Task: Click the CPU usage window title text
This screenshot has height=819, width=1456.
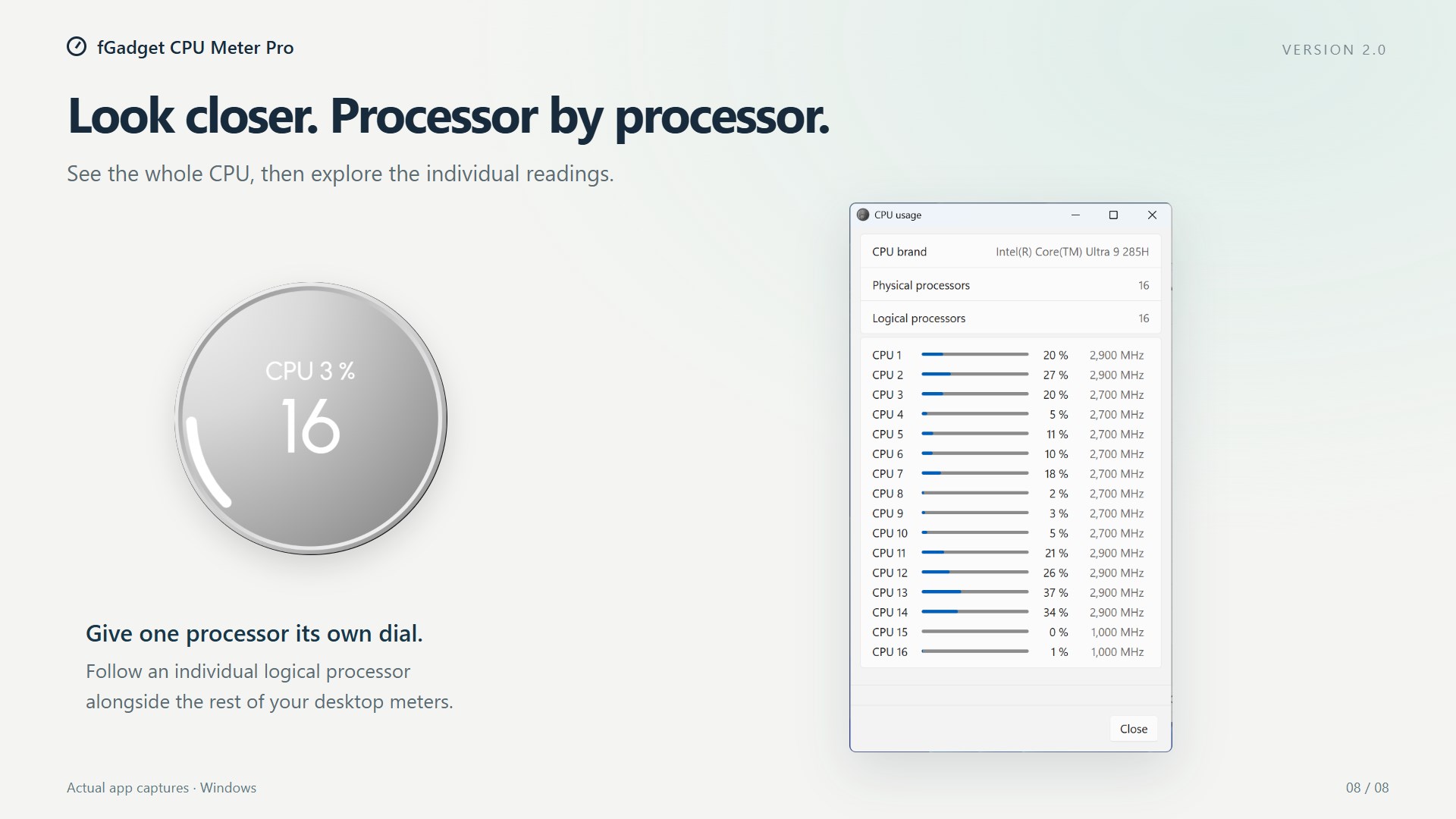Action: (x=897, y=215)
